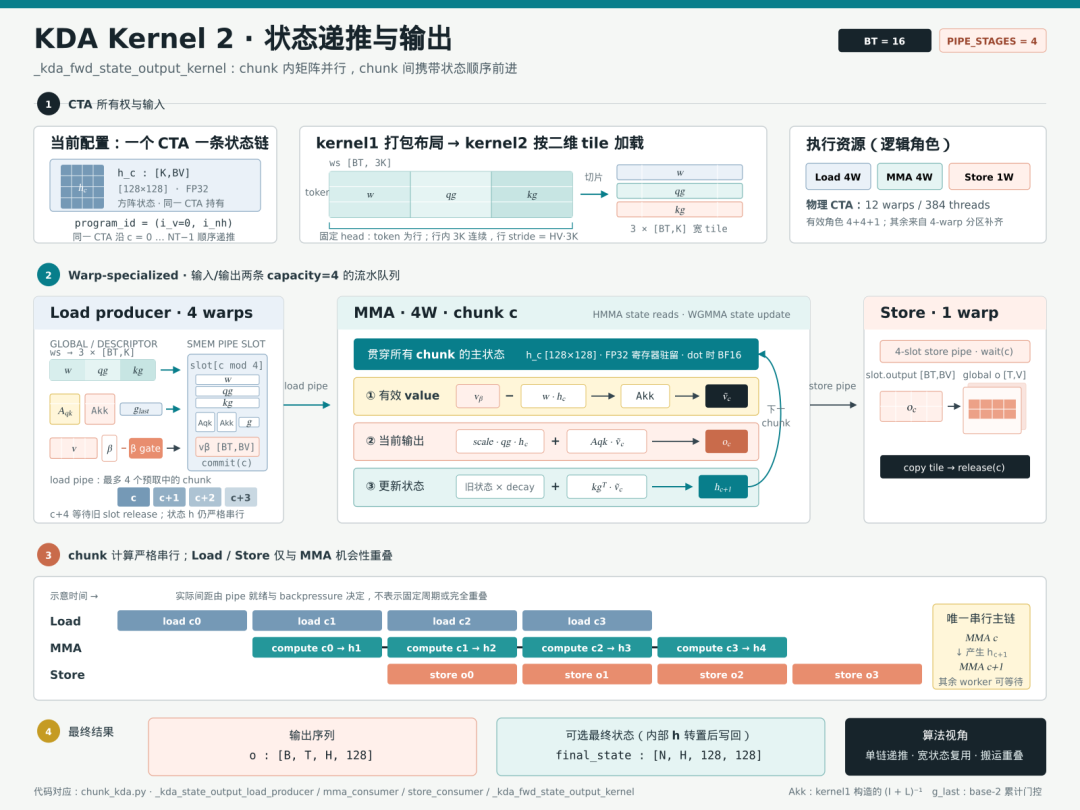The height and width of the screenshot is (810, 1080).
Task: Click the c+2 prefetch chunk chip
Action: pos(205,497)
